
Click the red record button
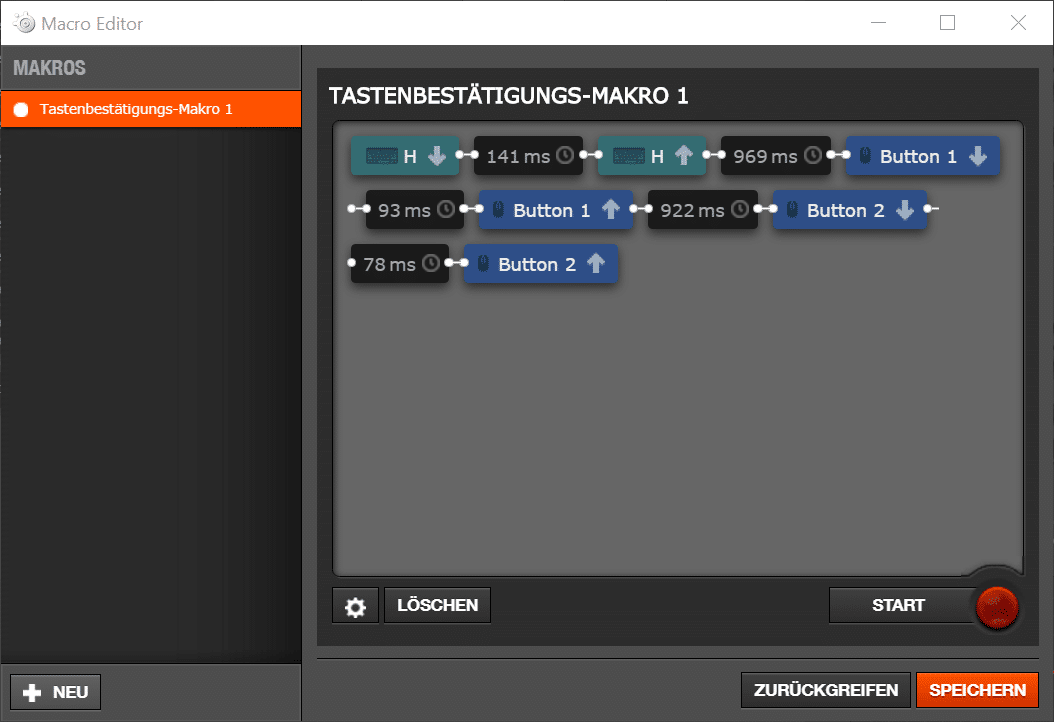click(996, 605)
